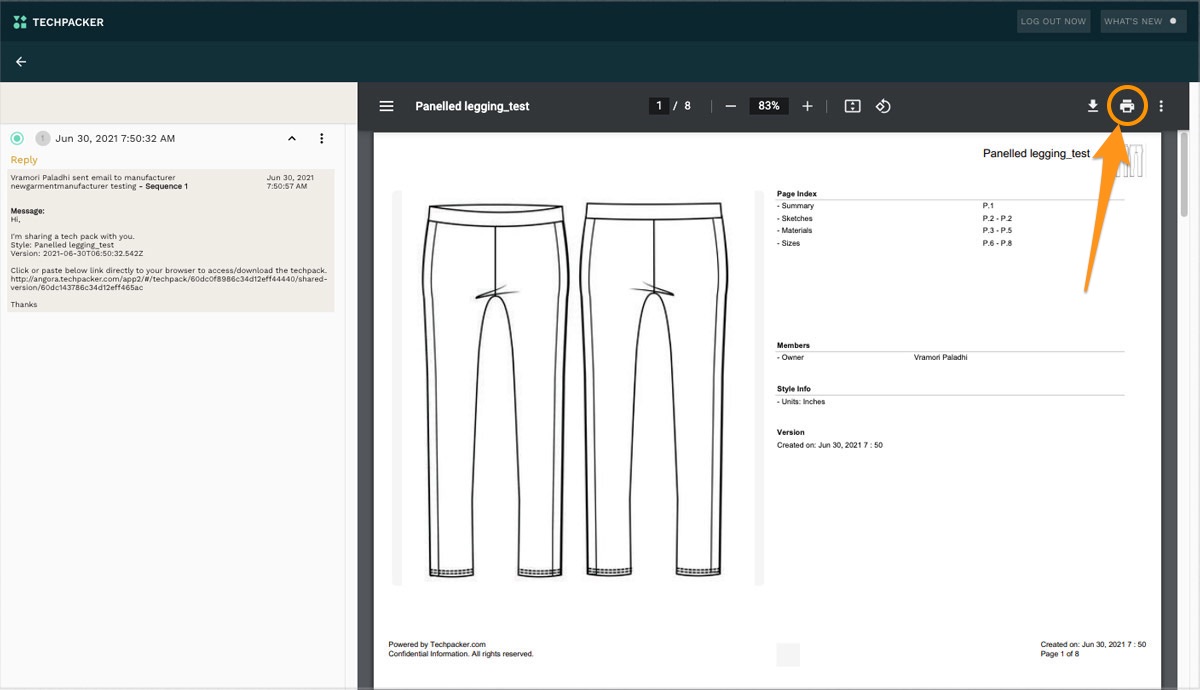Click the Techpacker logo
This screenshot has width=1200, height=690.
[58, 21]
